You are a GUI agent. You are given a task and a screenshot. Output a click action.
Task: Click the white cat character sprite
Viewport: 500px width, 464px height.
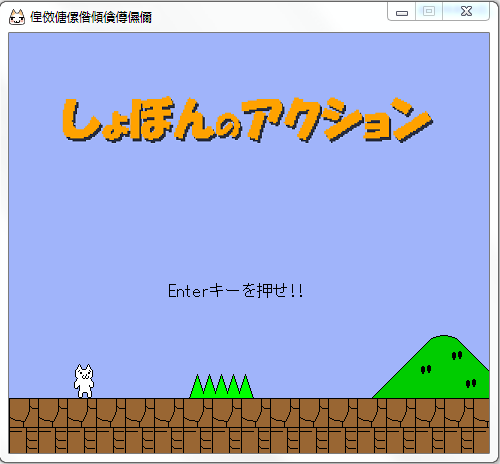coord(84,381)
